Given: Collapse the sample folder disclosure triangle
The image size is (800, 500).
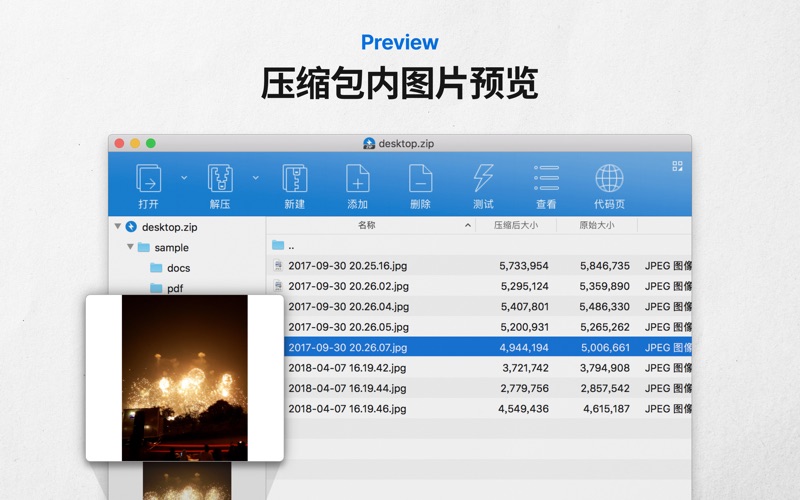Looking at the screenshot, I should pos(130,246).
